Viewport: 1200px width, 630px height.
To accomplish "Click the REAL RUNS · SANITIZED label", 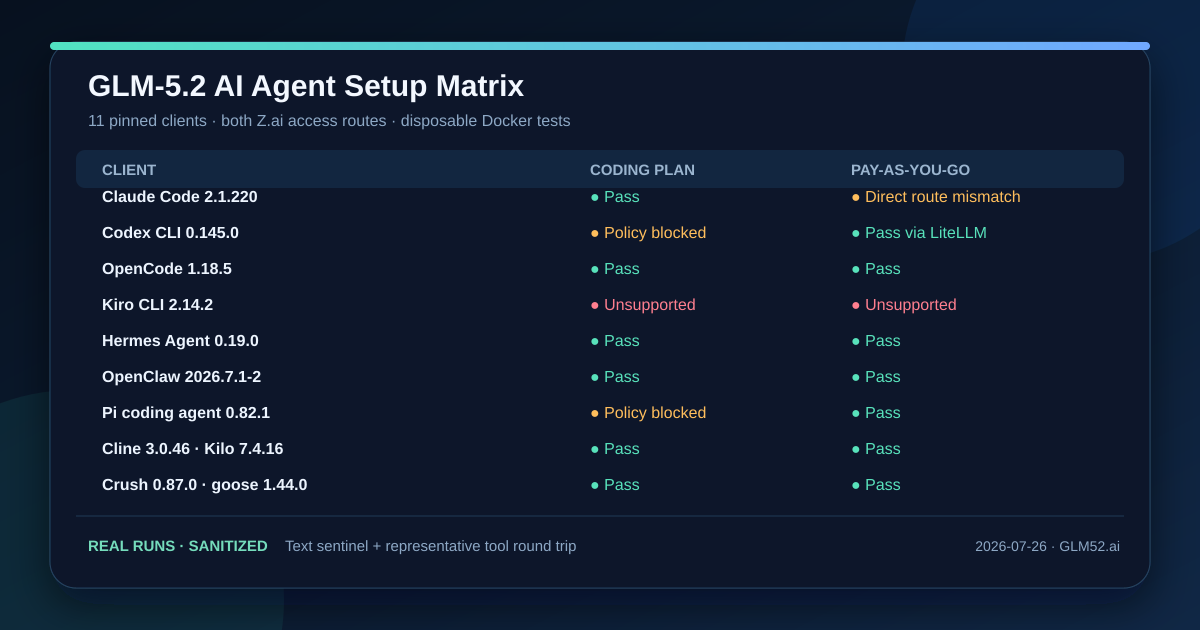I will [x=178, y=546].
